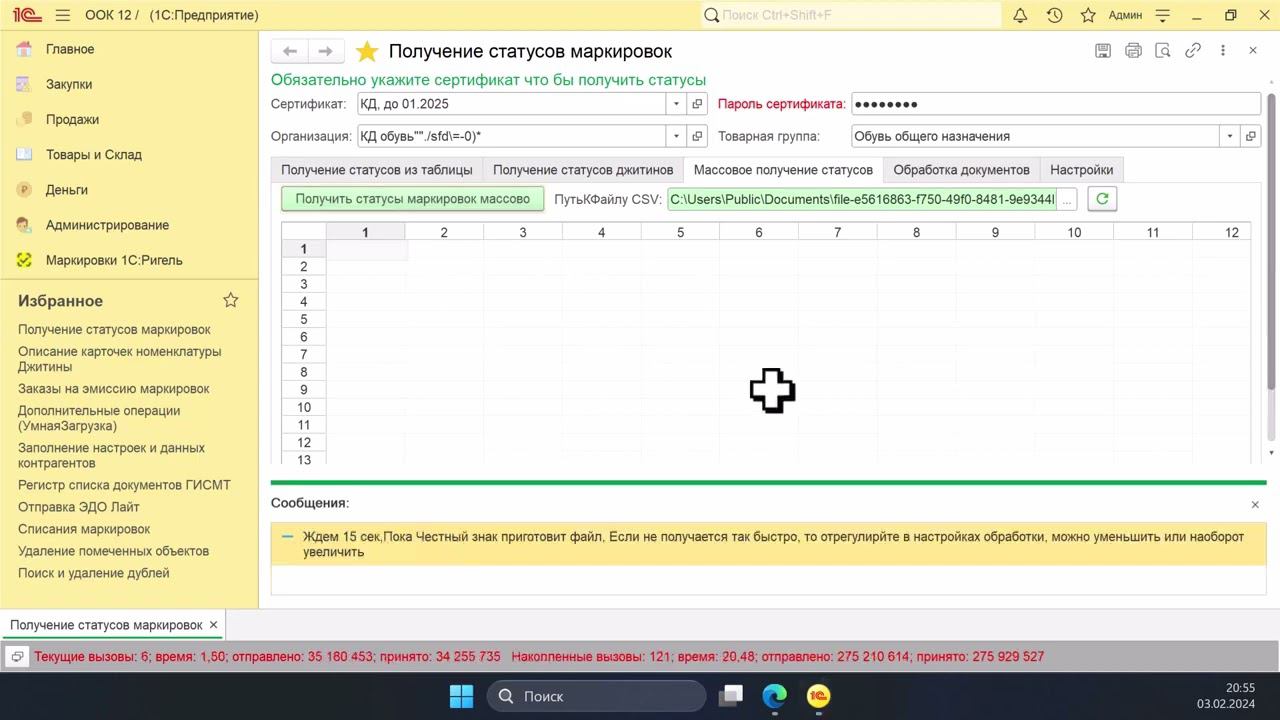The image size is (1280, 720).
Task: Open the Главное section
Action: point(70,49)
